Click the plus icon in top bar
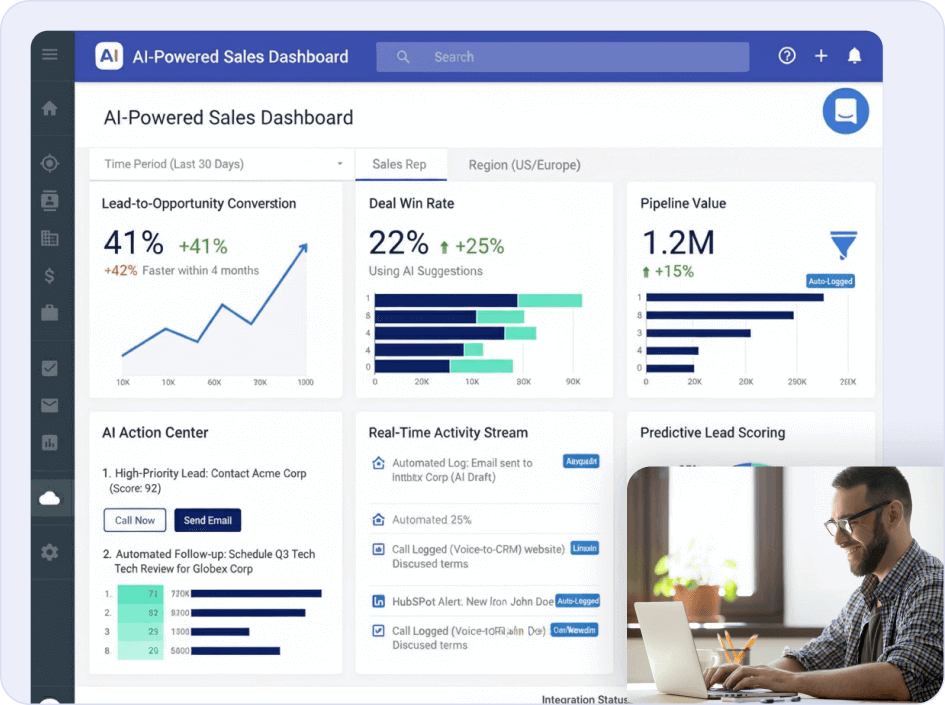Image resolution: width=945 pixels, height=705 pixels. click(x=821, y=56)
